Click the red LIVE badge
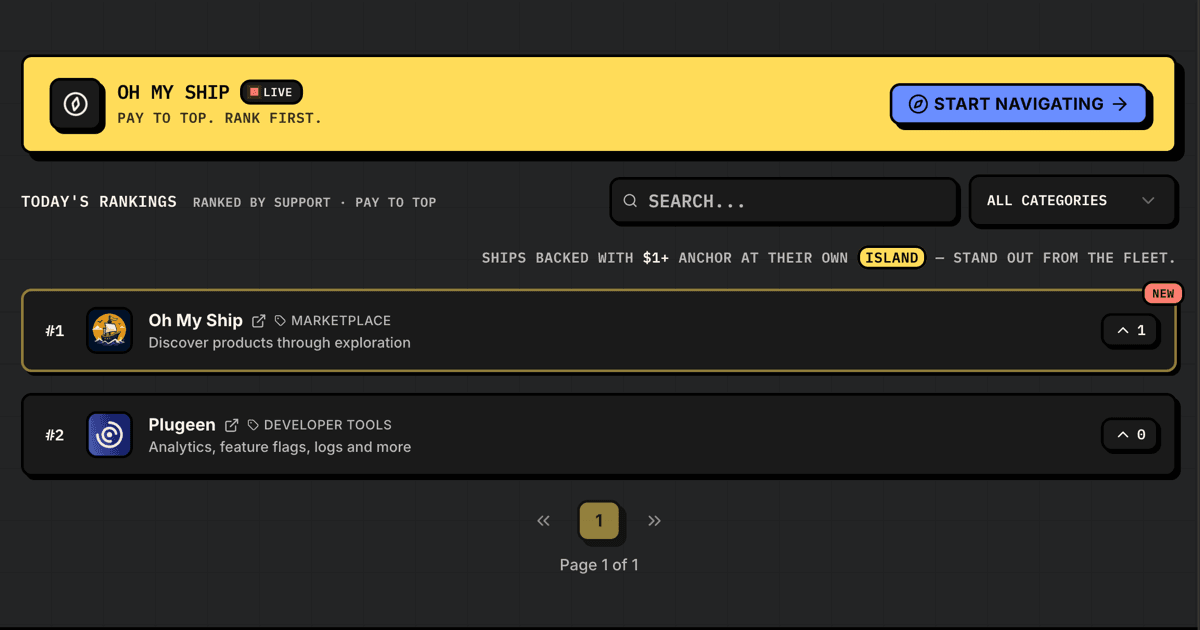Image resolution: width=1200 pixels, height=630 pixels. pyautogui.click(x=271, y=92)
